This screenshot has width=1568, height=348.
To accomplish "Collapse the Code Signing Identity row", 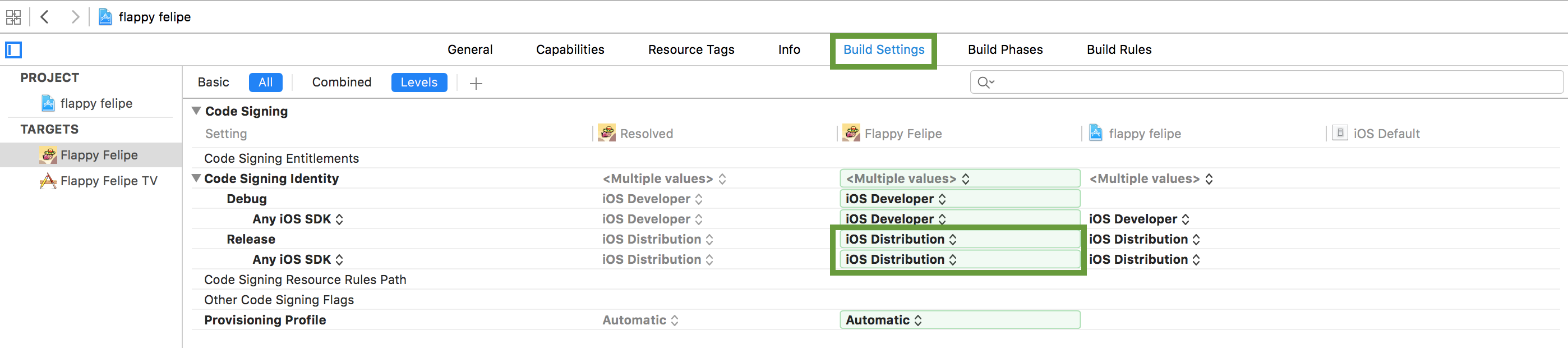I will (x=197, y=178).
